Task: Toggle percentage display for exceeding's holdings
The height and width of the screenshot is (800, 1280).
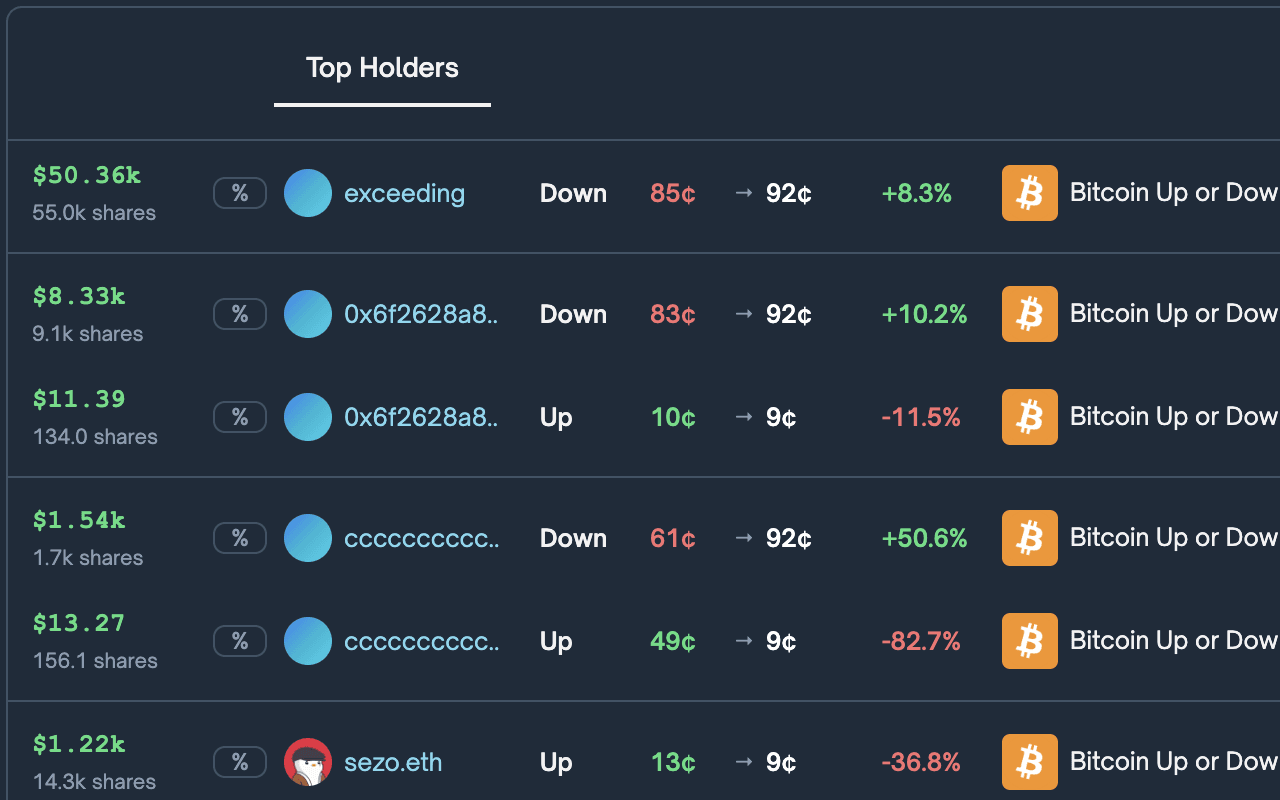Action: [x=240, y=193]
